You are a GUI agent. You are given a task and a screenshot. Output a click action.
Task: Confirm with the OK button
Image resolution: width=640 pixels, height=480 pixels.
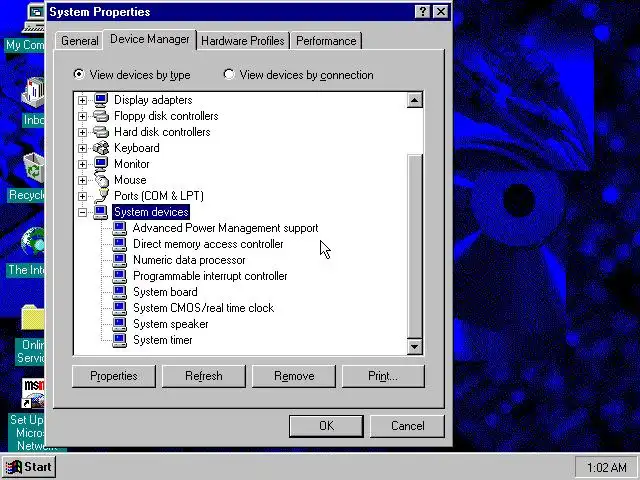pos(326,426)
